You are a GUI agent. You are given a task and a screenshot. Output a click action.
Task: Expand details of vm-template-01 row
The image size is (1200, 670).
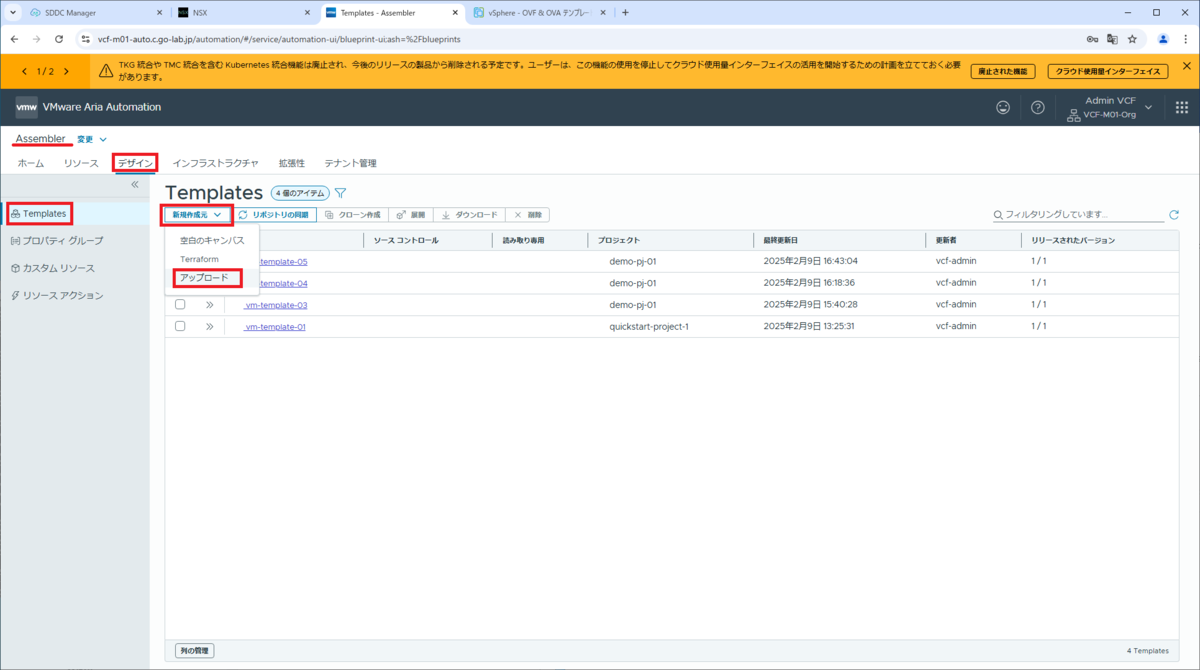coord(209,326)
